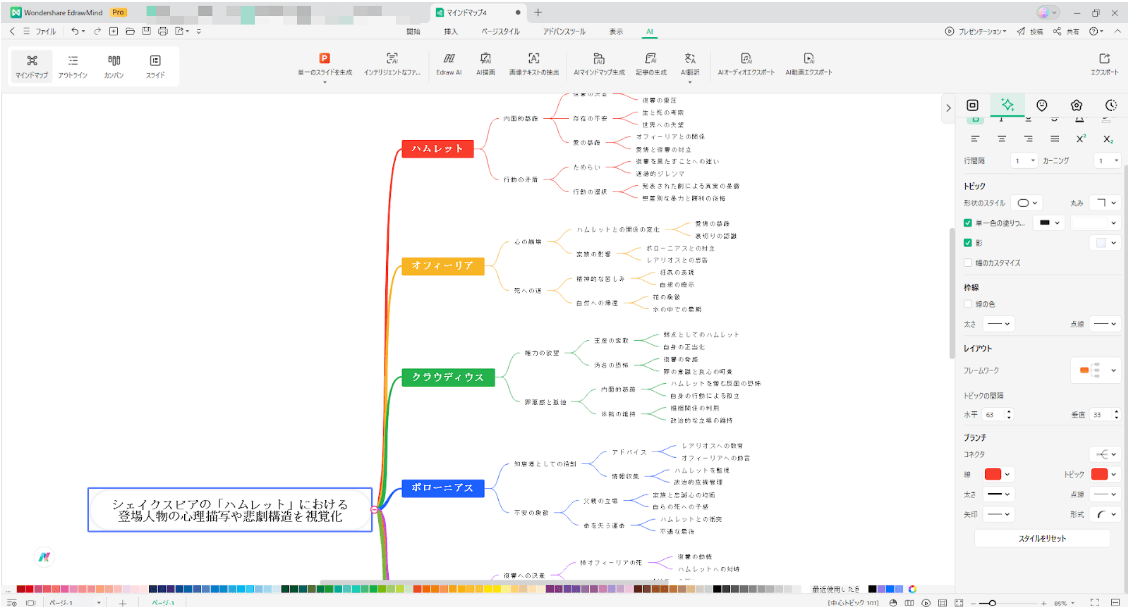Open the Start (開始) ribbon tab
Viewport: 1128px width, 607px height.
click(x=413, y=32)
